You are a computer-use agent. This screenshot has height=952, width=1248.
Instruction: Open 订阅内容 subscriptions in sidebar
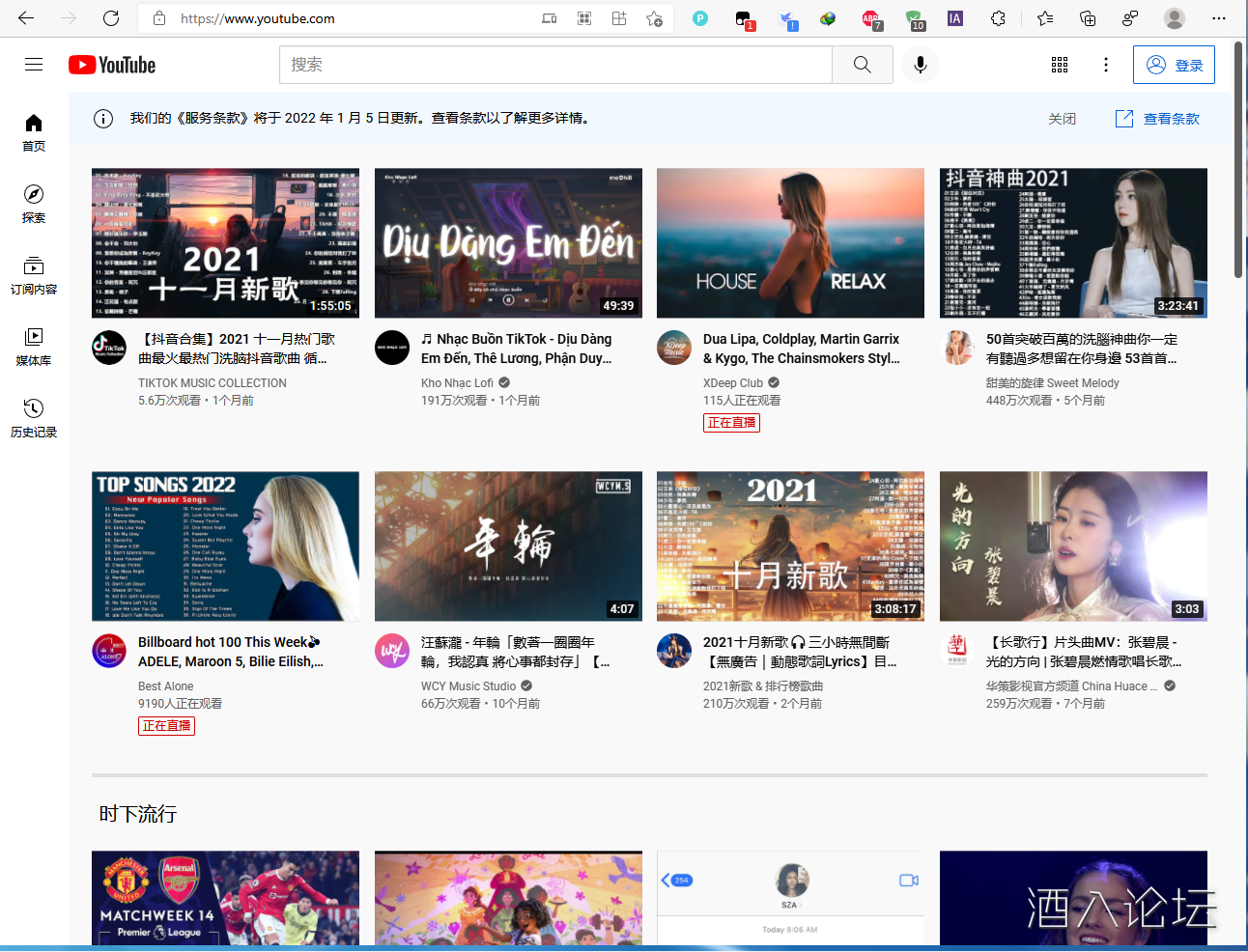click(x=34, y=275)
